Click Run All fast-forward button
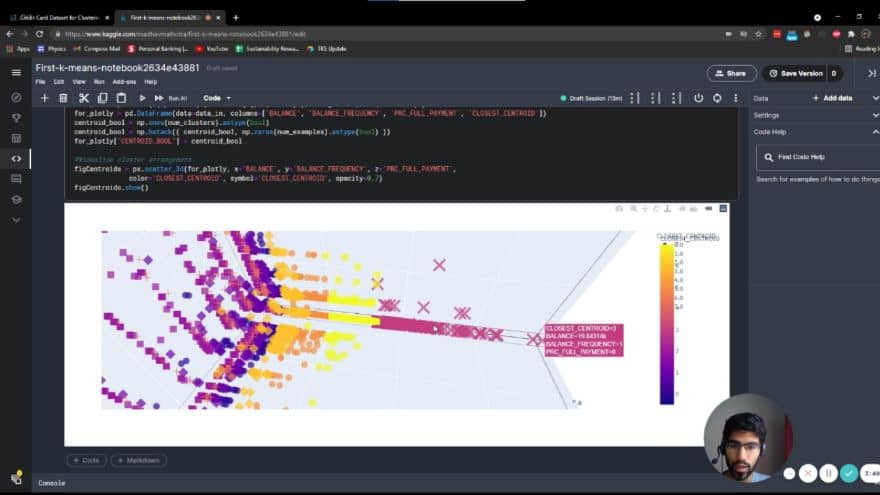880x495 pixels. click(171, 98)
